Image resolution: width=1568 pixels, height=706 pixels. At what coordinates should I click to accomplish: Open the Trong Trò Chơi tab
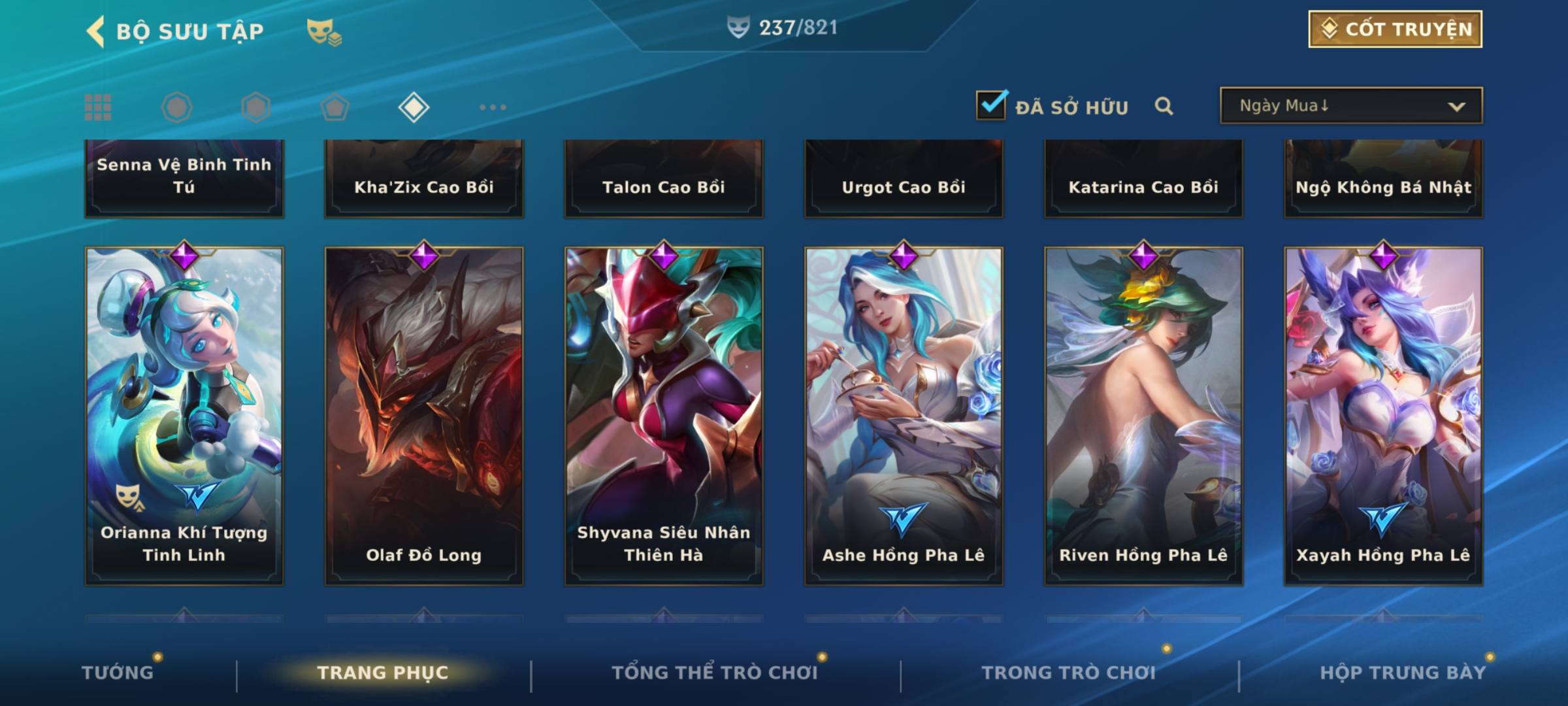pos(1069,673)
